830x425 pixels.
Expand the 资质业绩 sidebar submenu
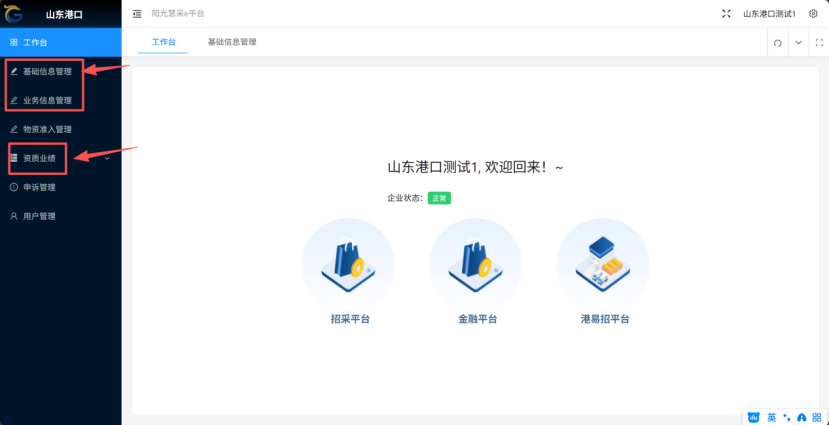[x=106, y=157]
